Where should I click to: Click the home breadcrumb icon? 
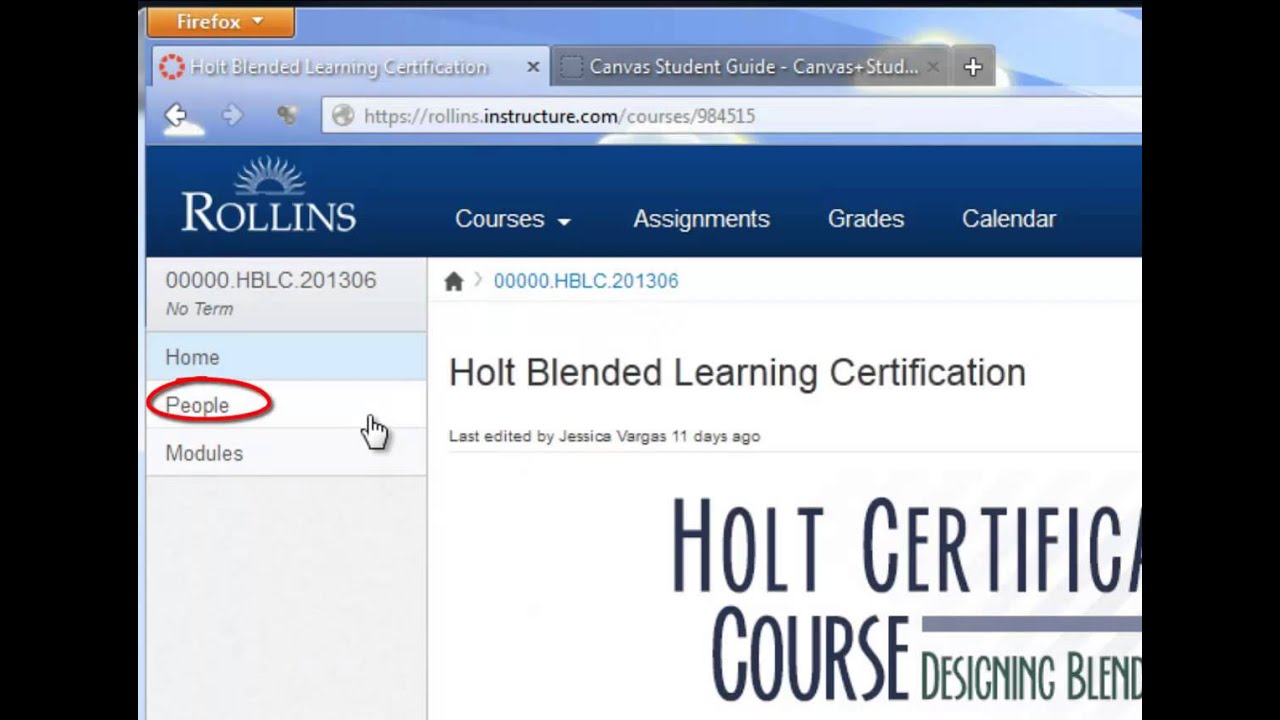(x=454, y=282)
